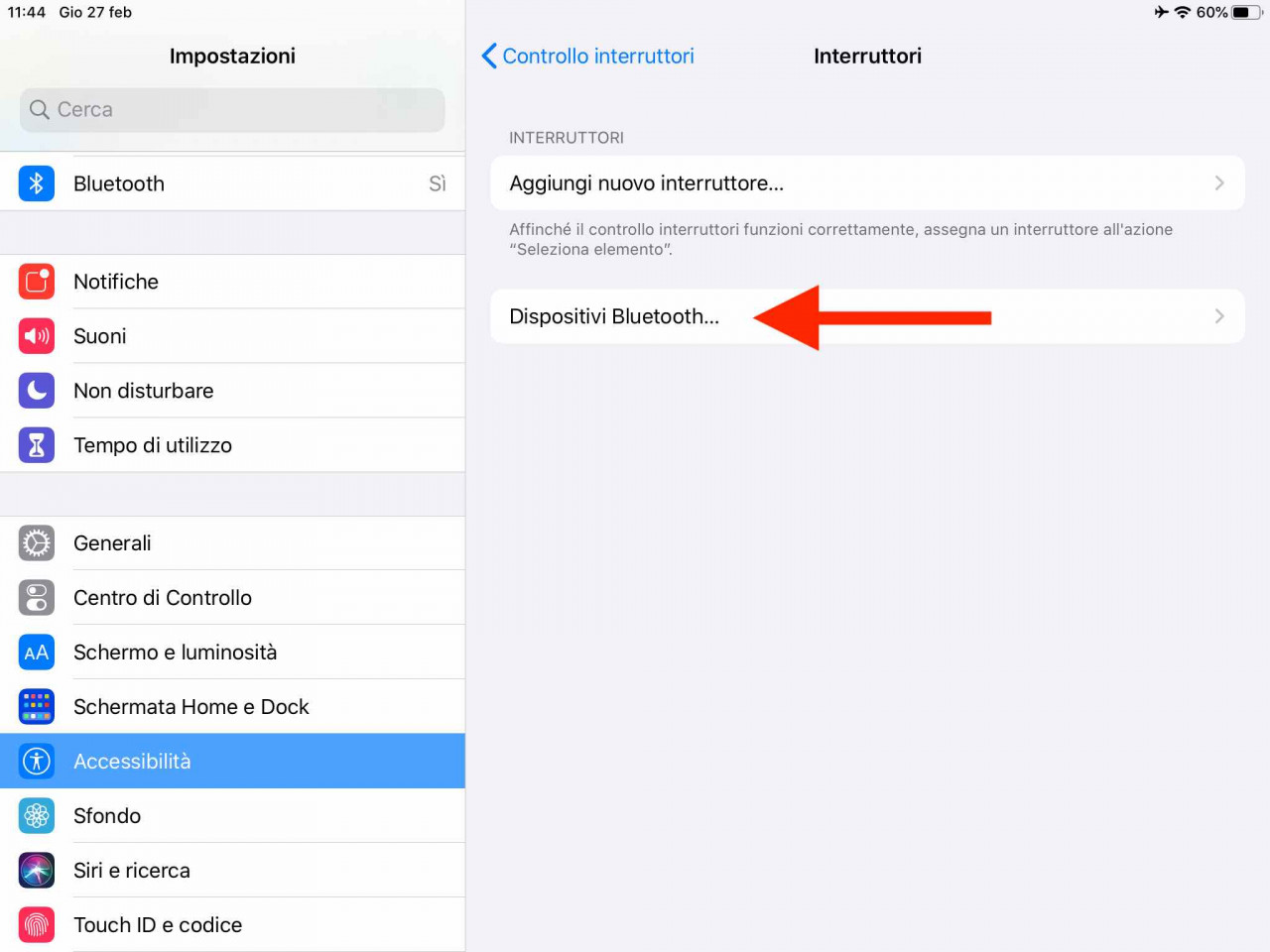
Task: Tap the Non disturbare moon icon
Action: [x=37, y=391]
